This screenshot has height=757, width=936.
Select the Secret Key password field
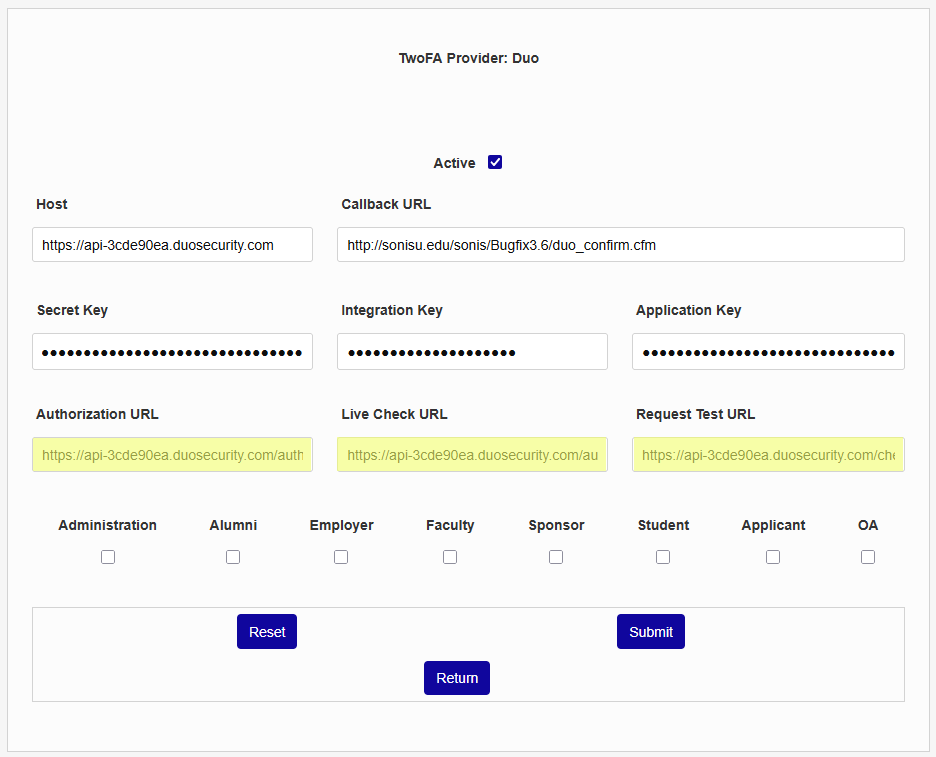[172, 352]
